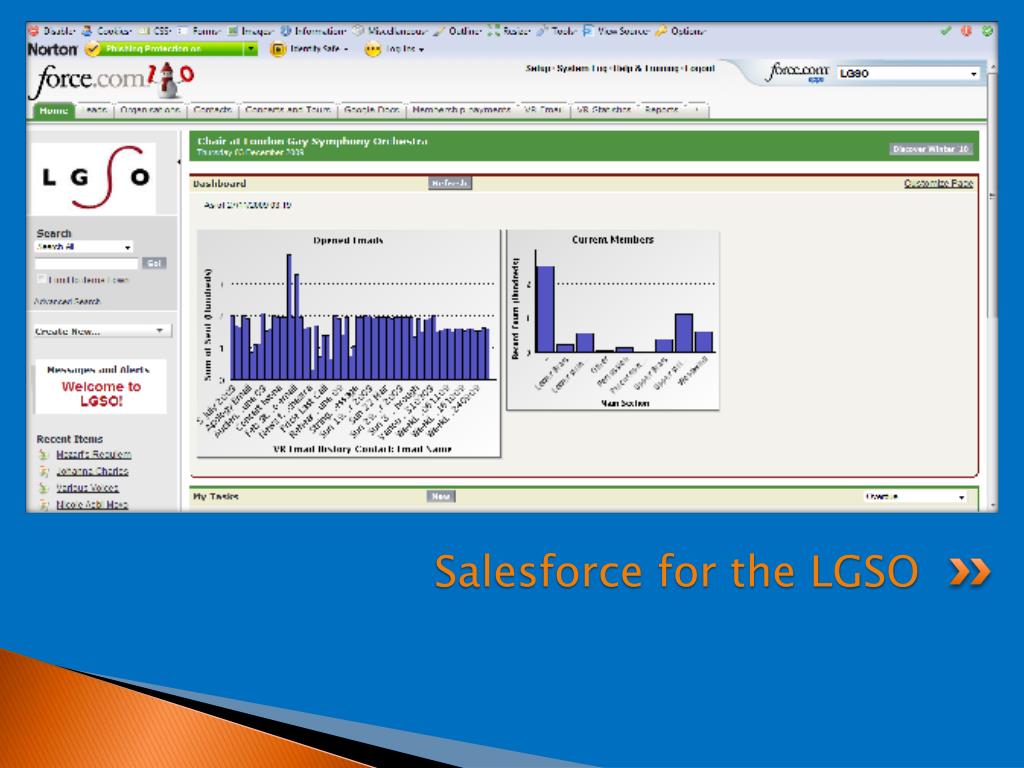Click the New button in My Tasks
1024x768 pixels.
click(x=441, y=497)
